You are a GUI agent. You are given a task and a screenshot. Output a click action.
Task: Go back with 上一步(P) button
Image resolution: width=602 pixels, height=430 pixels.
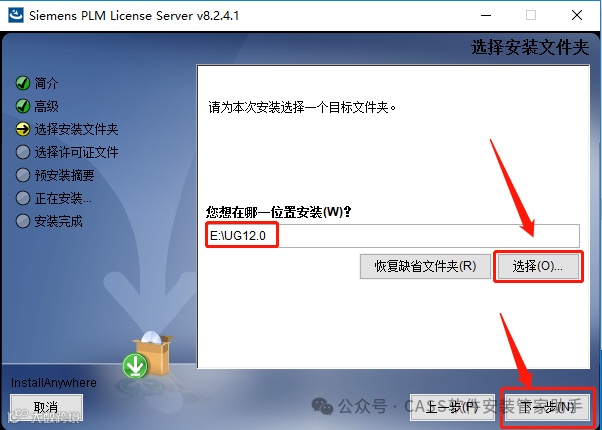[x=452, y=407]
